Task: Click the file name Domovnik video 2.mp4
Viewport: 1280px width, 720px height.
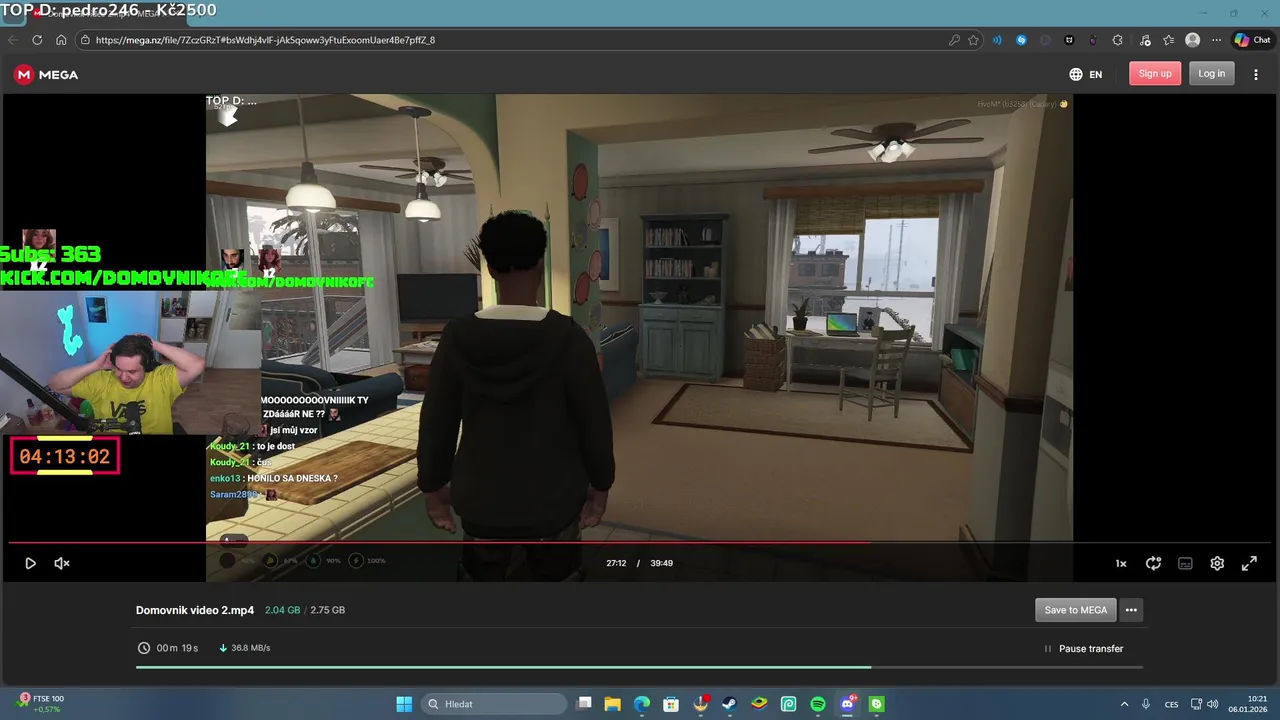Action: pos(195,610)
